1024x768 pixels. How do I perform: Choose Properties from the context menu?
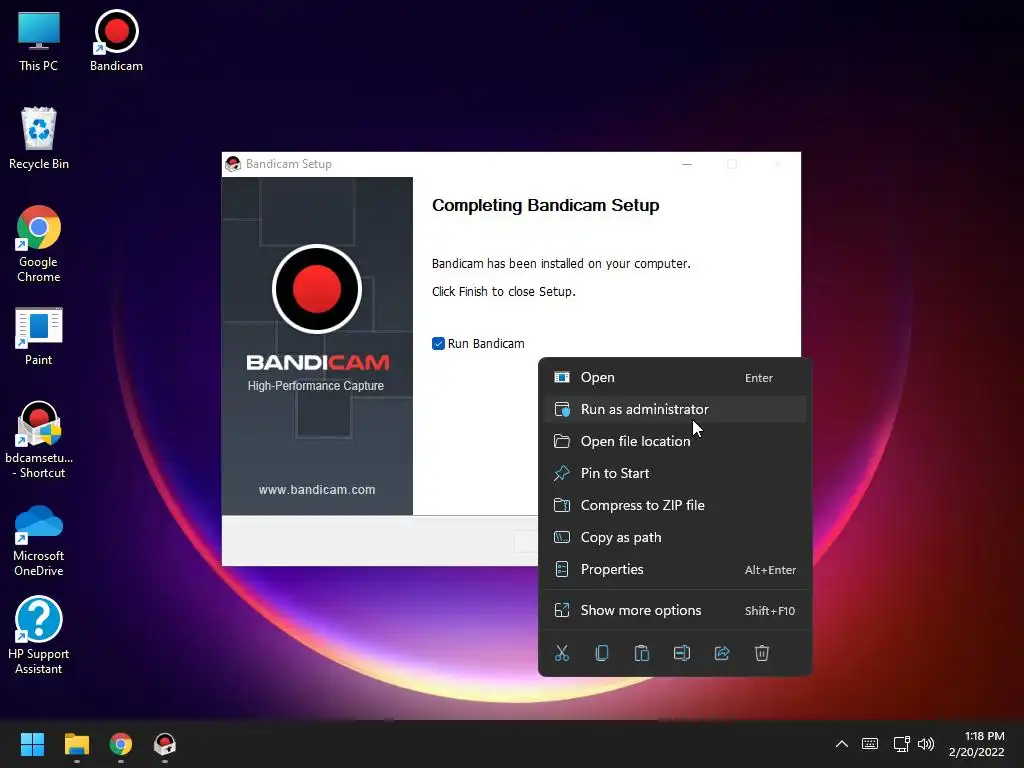[675, 569]
